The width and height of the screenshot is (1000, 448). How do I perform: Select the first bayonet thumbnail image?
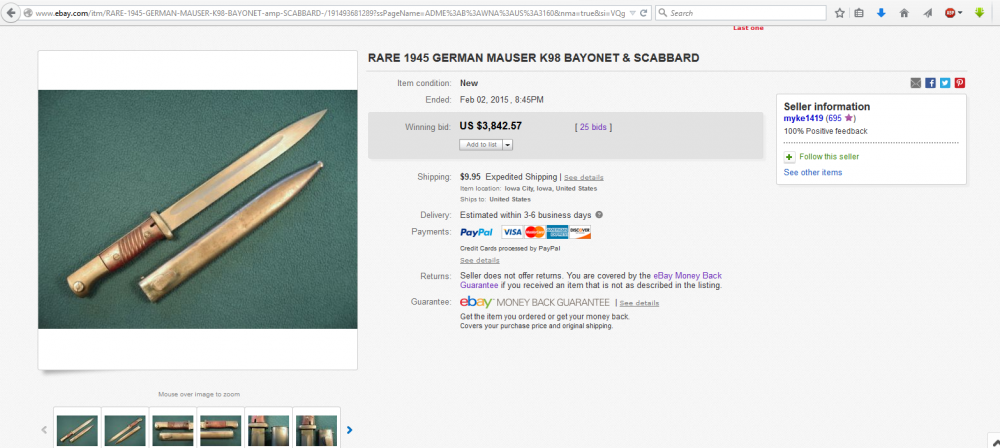pos(77,430)
